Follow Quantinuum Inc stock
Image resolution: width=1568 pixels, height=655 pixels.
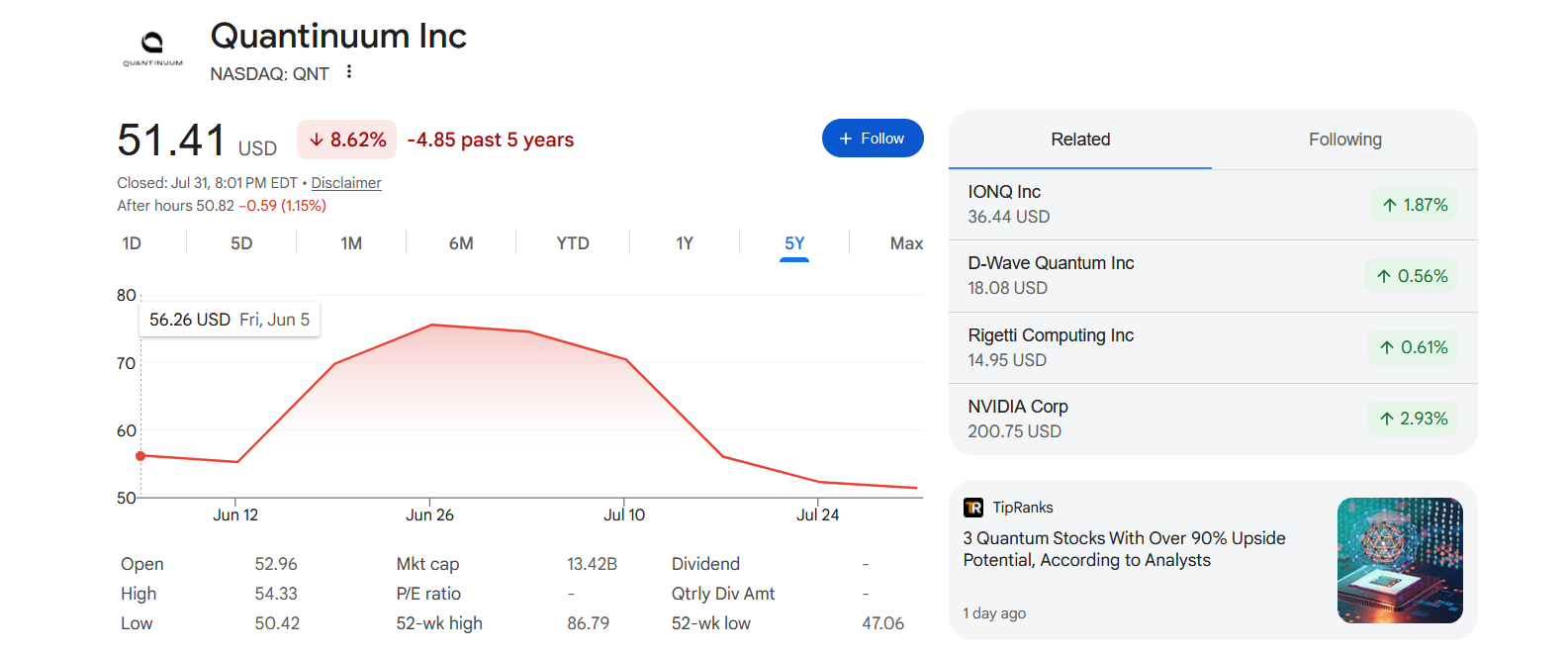click(x=873, y=139)
